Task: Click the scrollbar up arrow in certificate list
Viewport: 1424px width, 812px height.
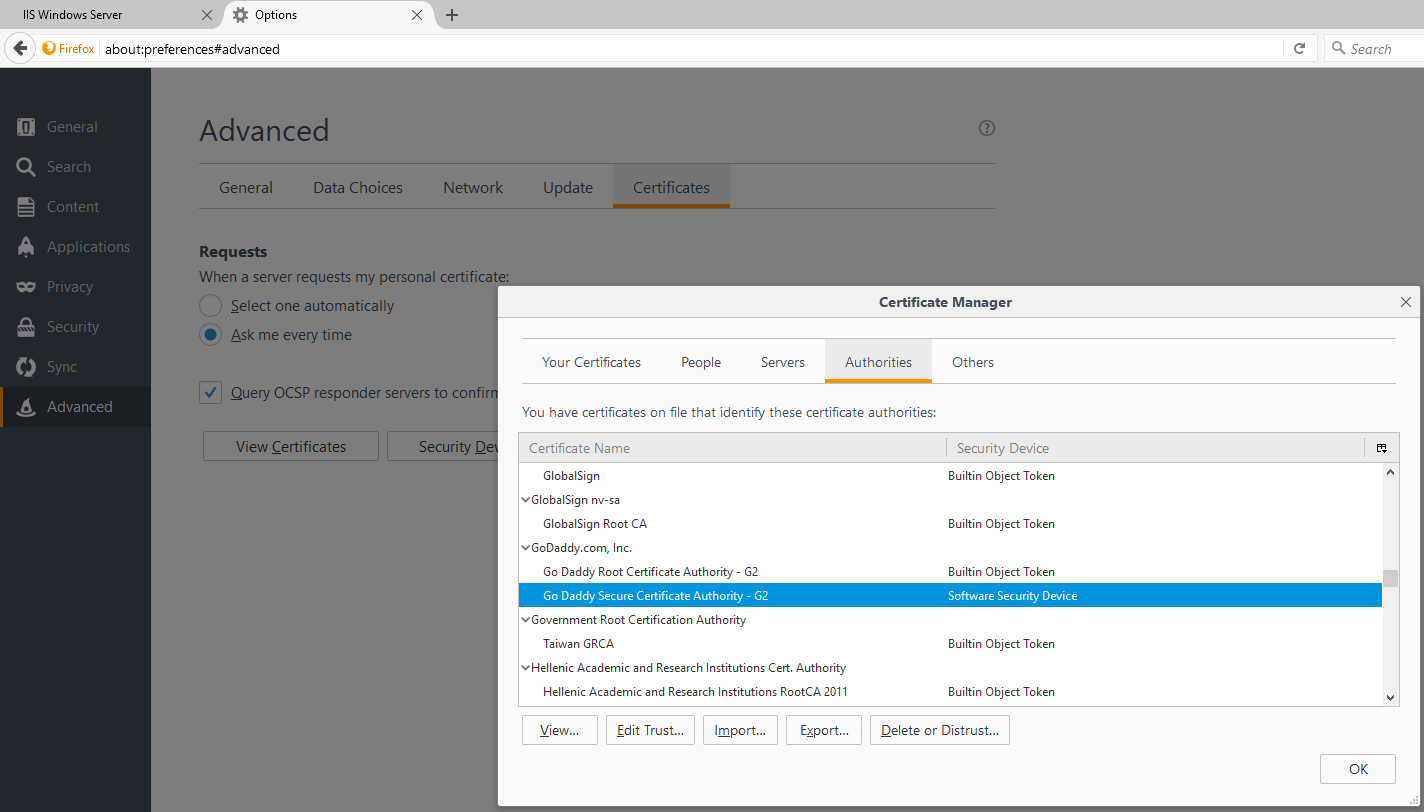Action: [1390, 472]
